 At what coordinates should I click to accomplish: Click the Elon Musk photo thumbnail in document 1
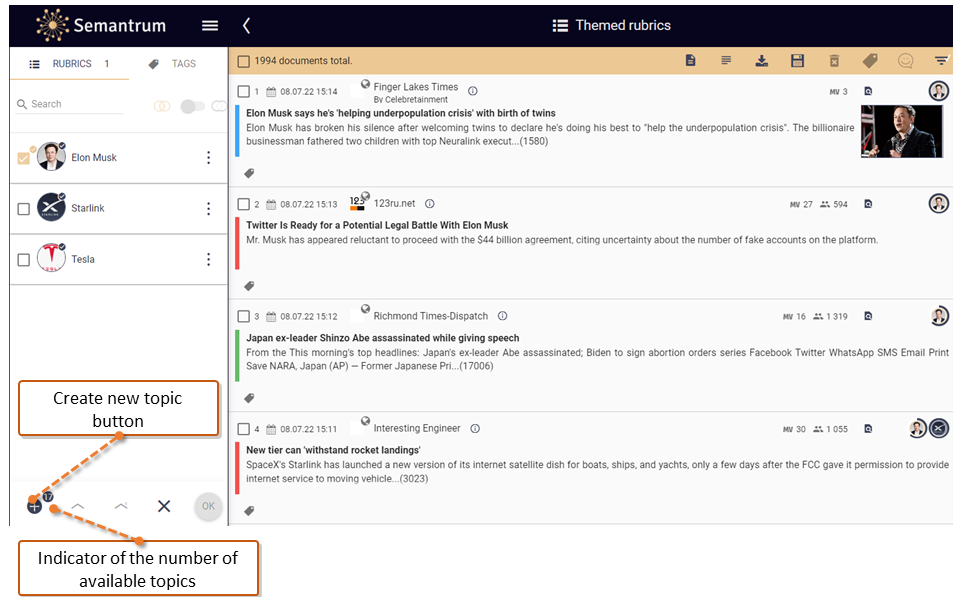tap(902, 131)
